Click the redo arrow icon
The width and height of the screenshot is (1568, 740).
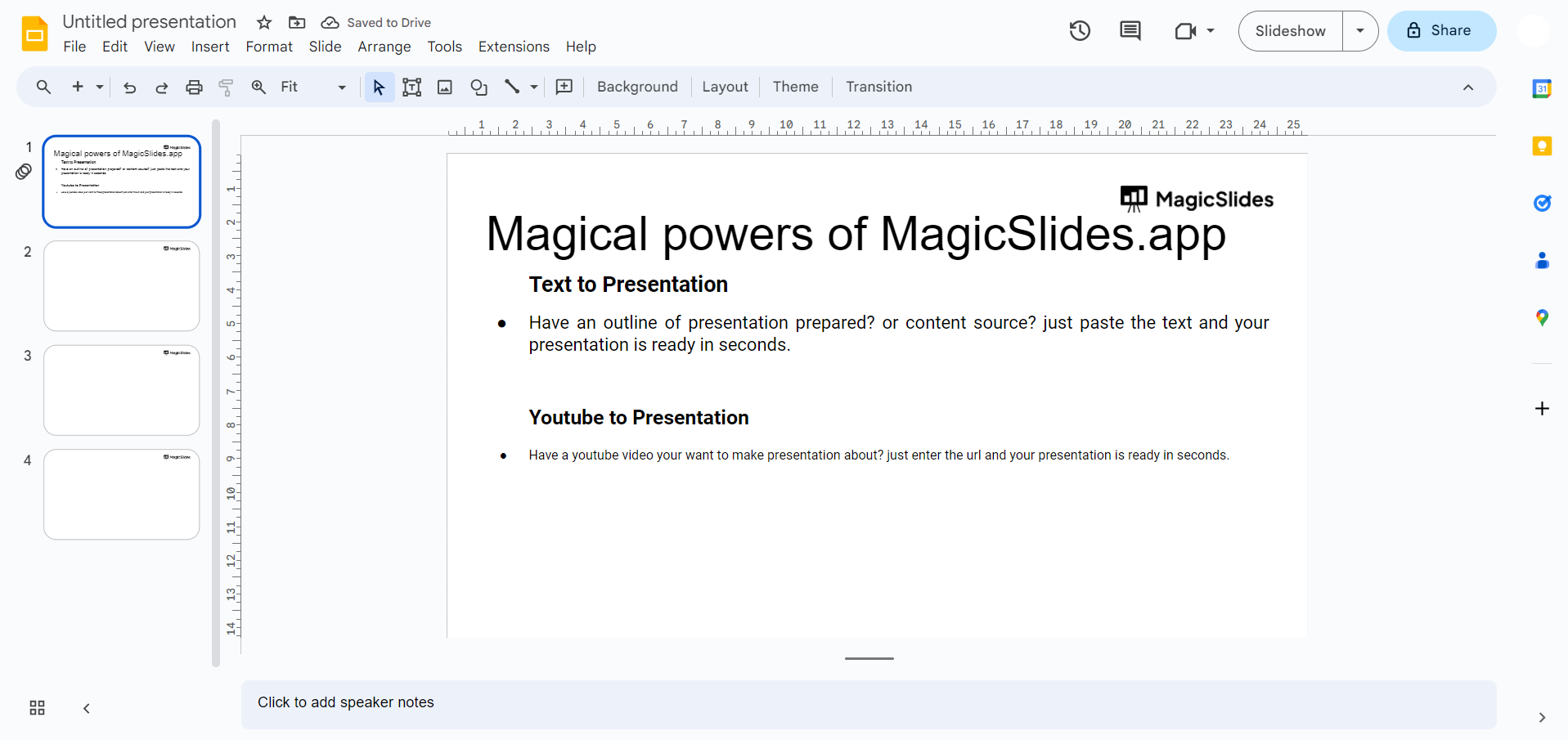pyautogui.click(x=162, y=87)
